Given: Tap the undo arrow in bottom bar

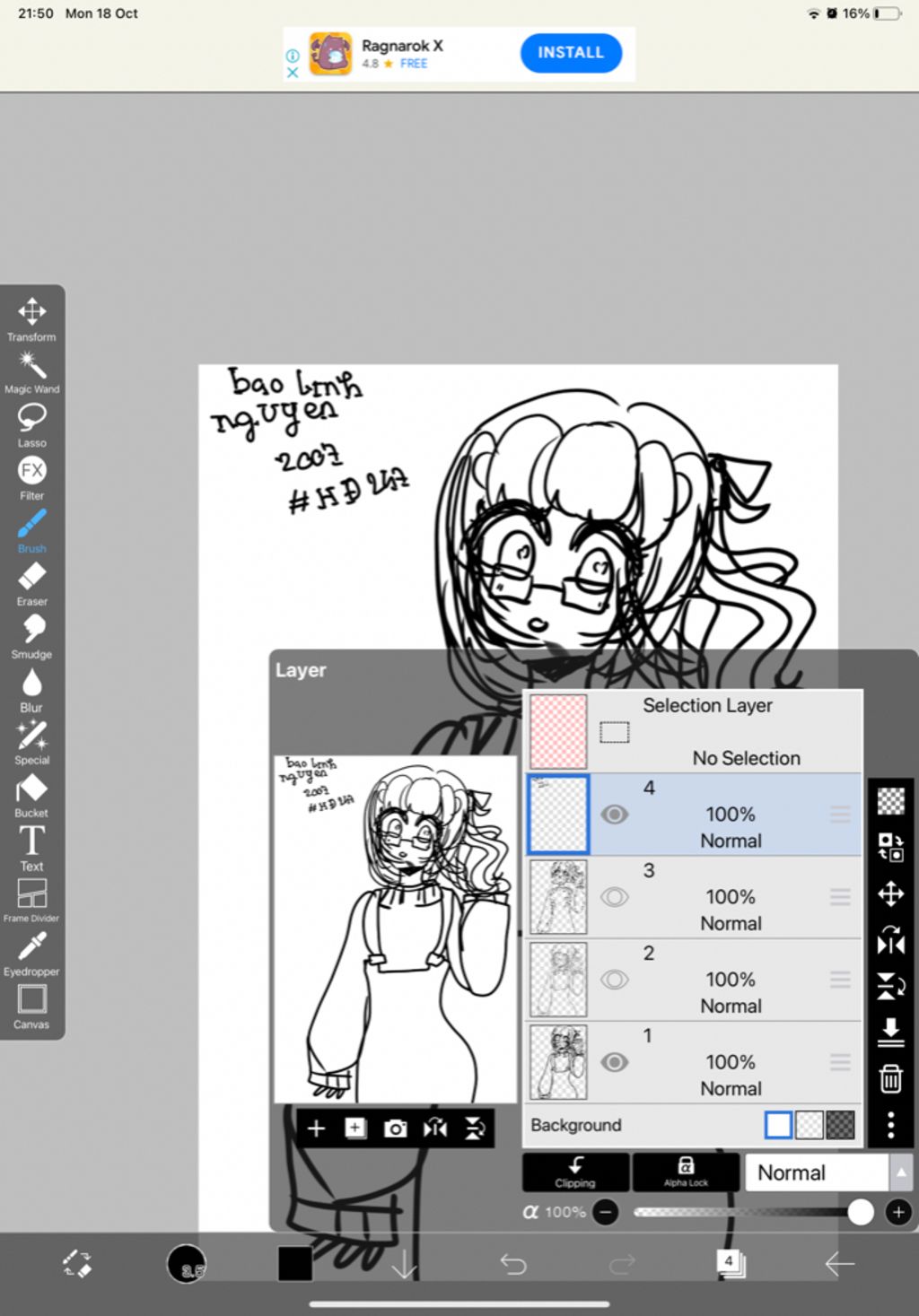Looking at the screenshot, I should click(x=513, y=1264).
